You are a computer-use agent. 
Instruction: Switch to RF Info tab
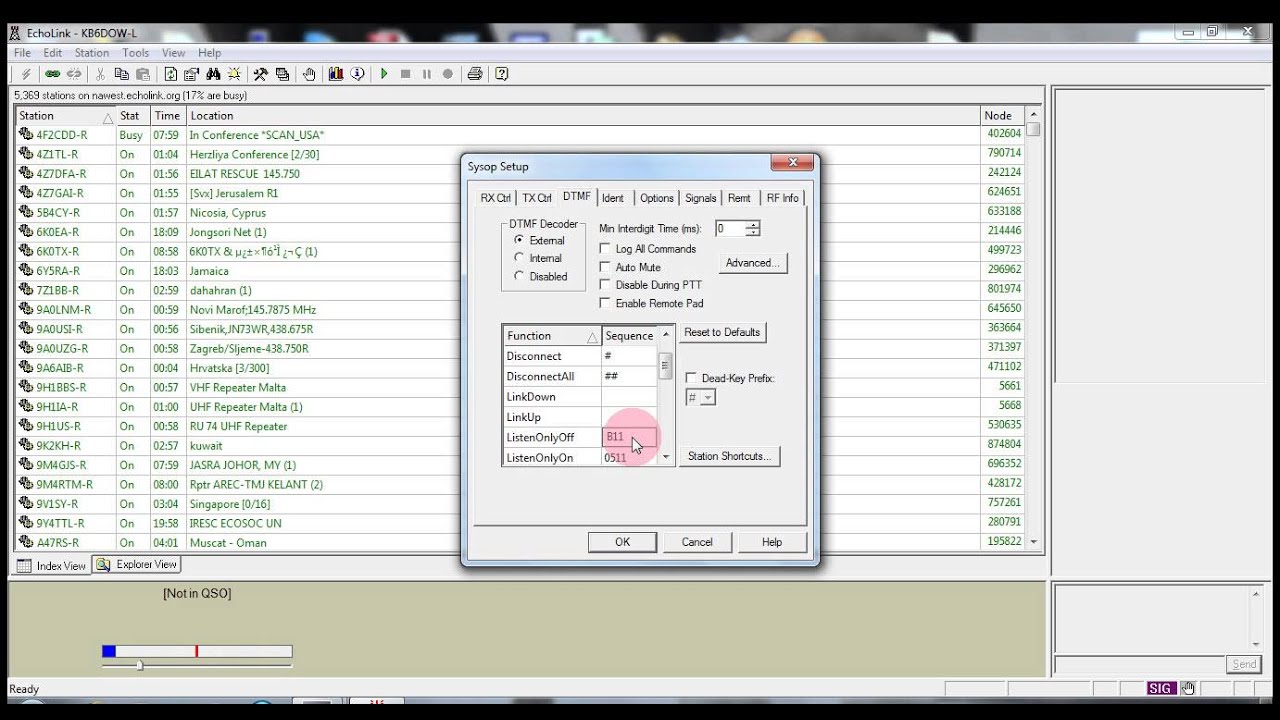click(x=783, y=198)
